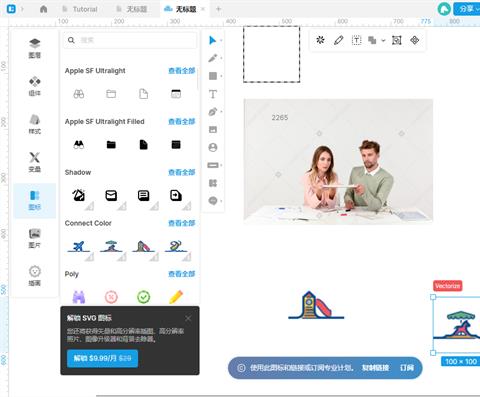The width and height of the screenshot is (480, 397).
Task: Select the Text tool
Action: point(213,94)
